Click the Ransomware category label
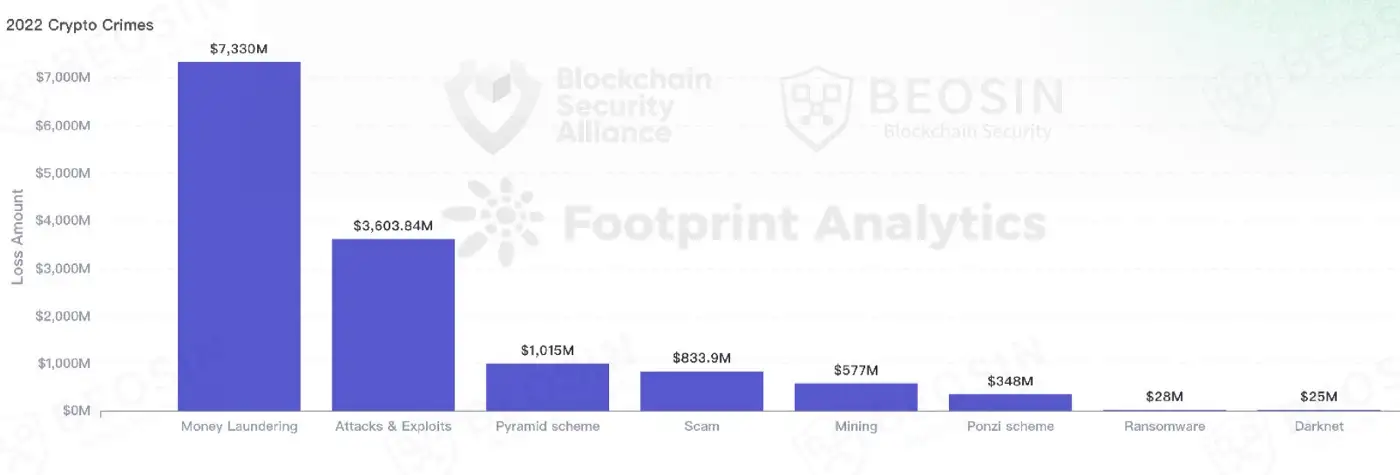Viewport: 1400px width, 475px height. coord(1164,426)
